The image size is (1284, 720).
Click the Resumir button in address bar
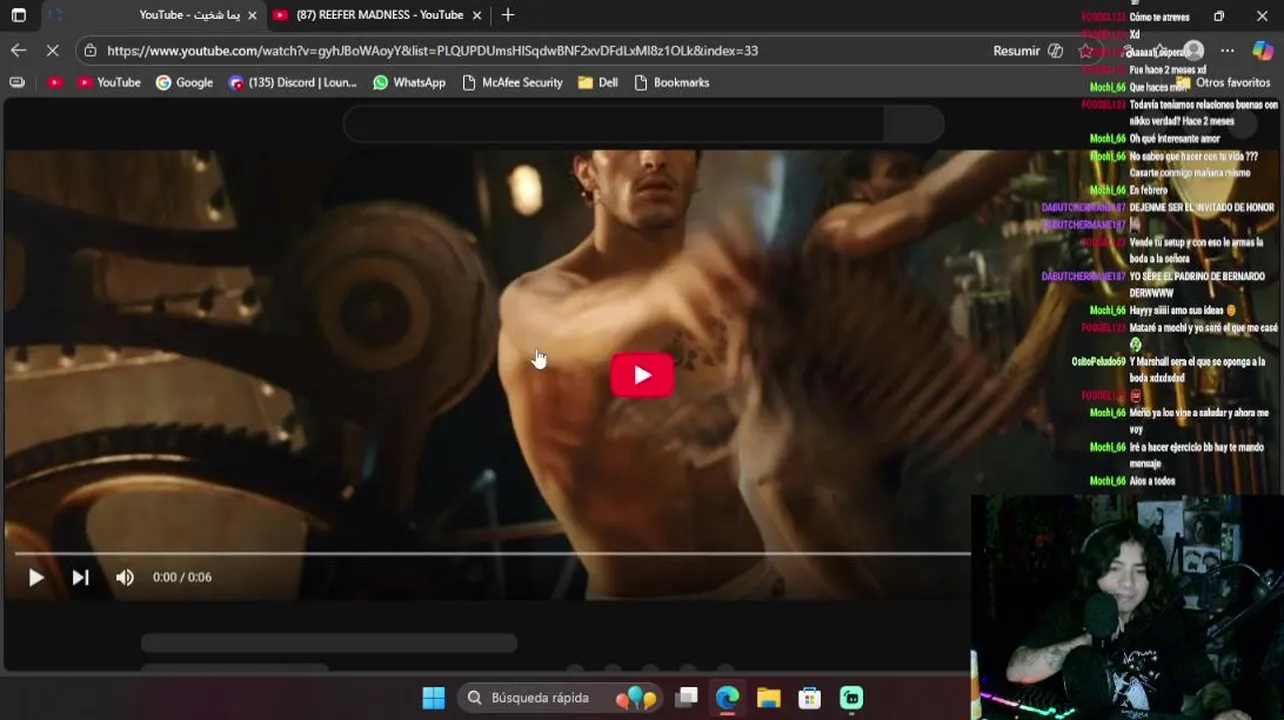pos(1016,50)
